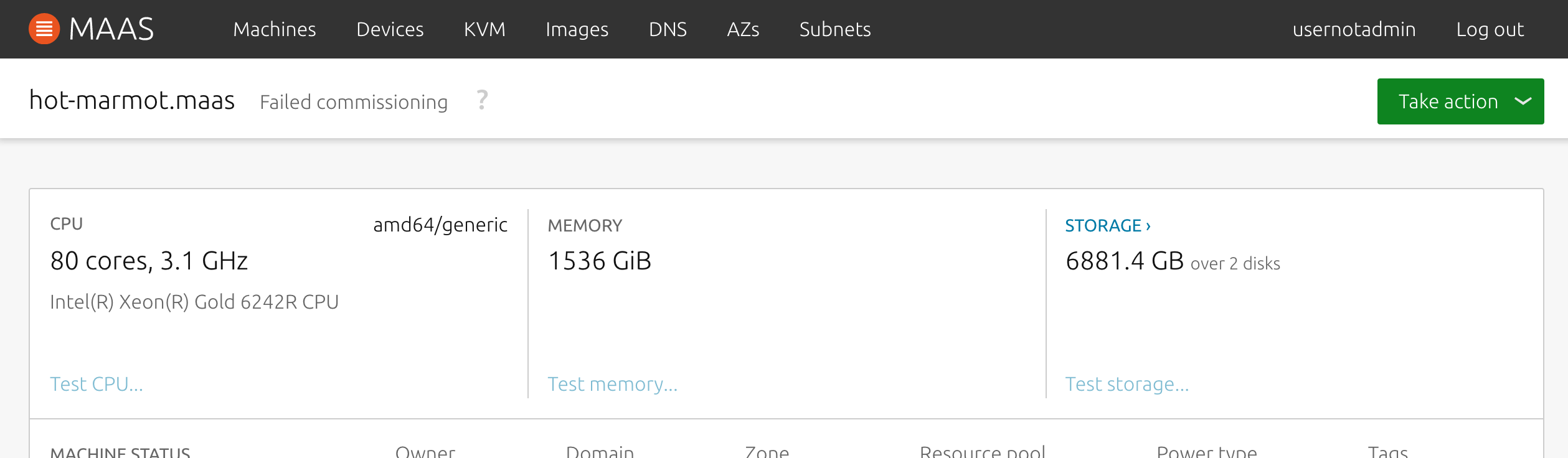This screenshot has width=1568, height=458.
Task: Click the Test CPU link
Action: pos(97,384)
